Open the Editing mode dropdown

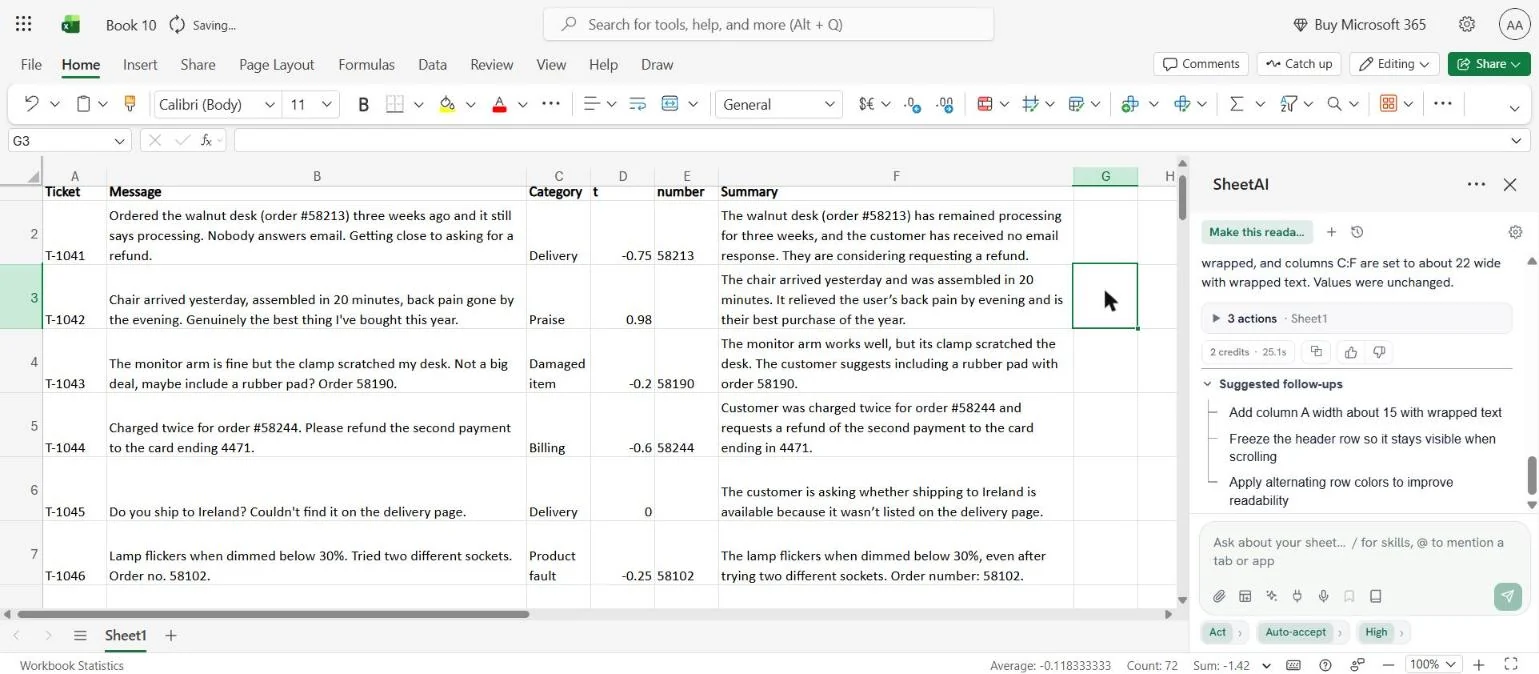tap(1394, 64)
